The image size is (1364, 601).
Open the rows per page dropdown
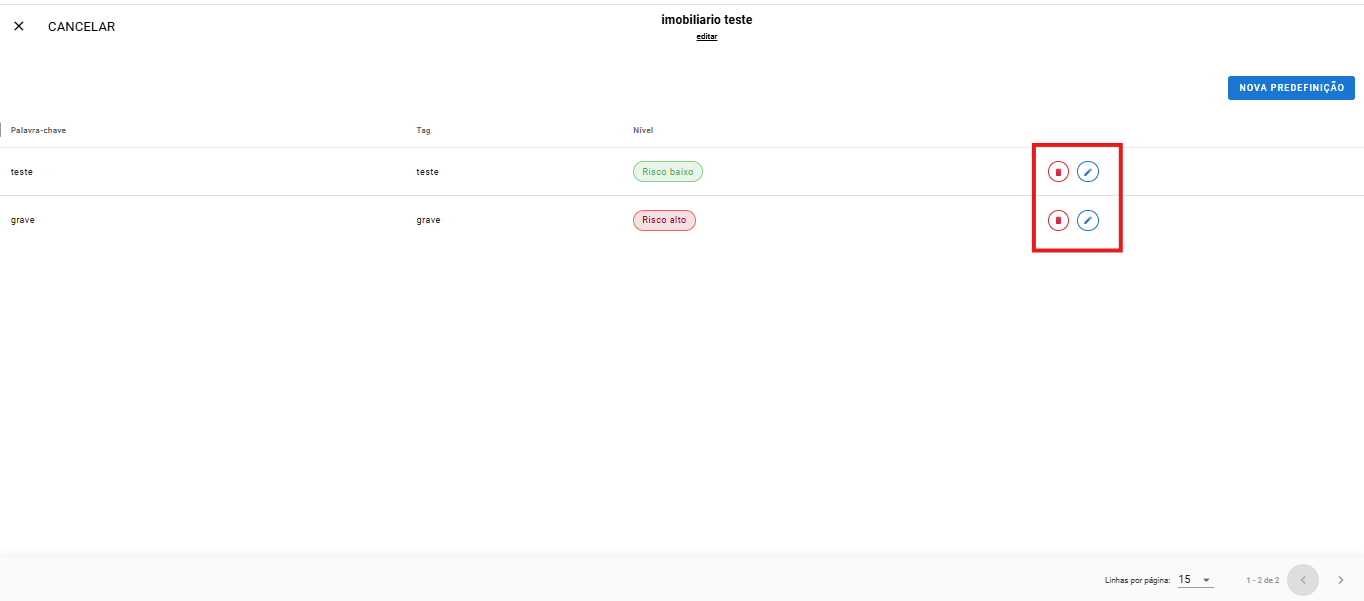1195,579
